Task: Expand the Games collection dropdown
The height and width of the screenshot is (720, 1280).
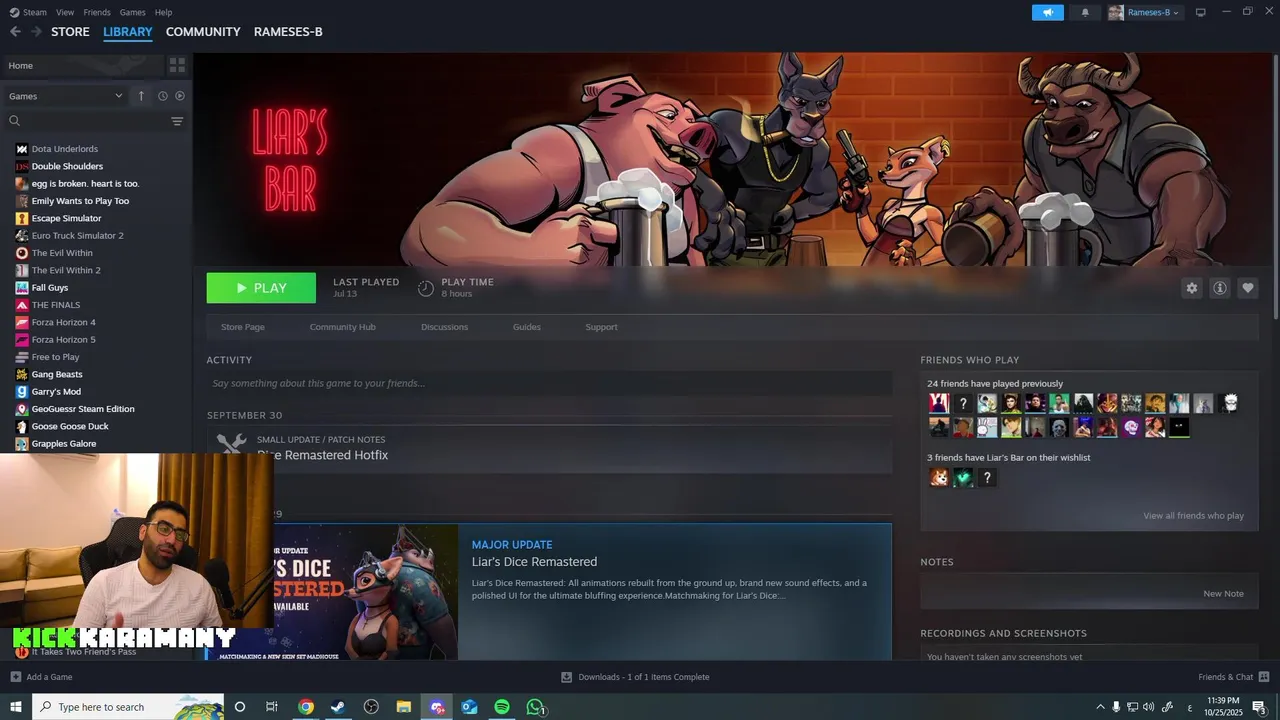Action: click(x=66, y=96)
